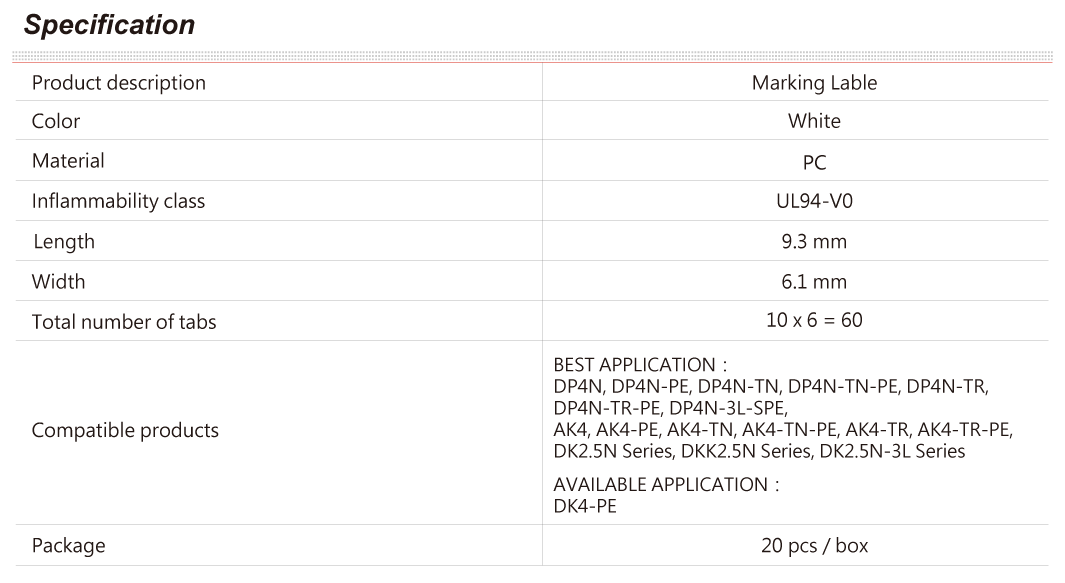This screenshot has height=583, width=1065.
Task: Click the "PC" material value
Action: [814, 162]
